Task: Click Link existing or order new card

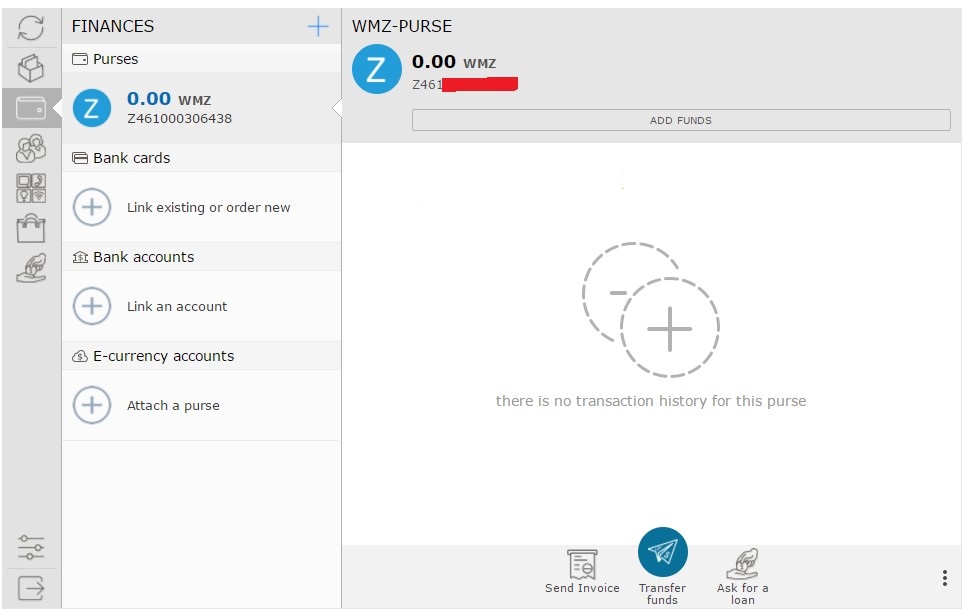Action: tap(201, 207)
